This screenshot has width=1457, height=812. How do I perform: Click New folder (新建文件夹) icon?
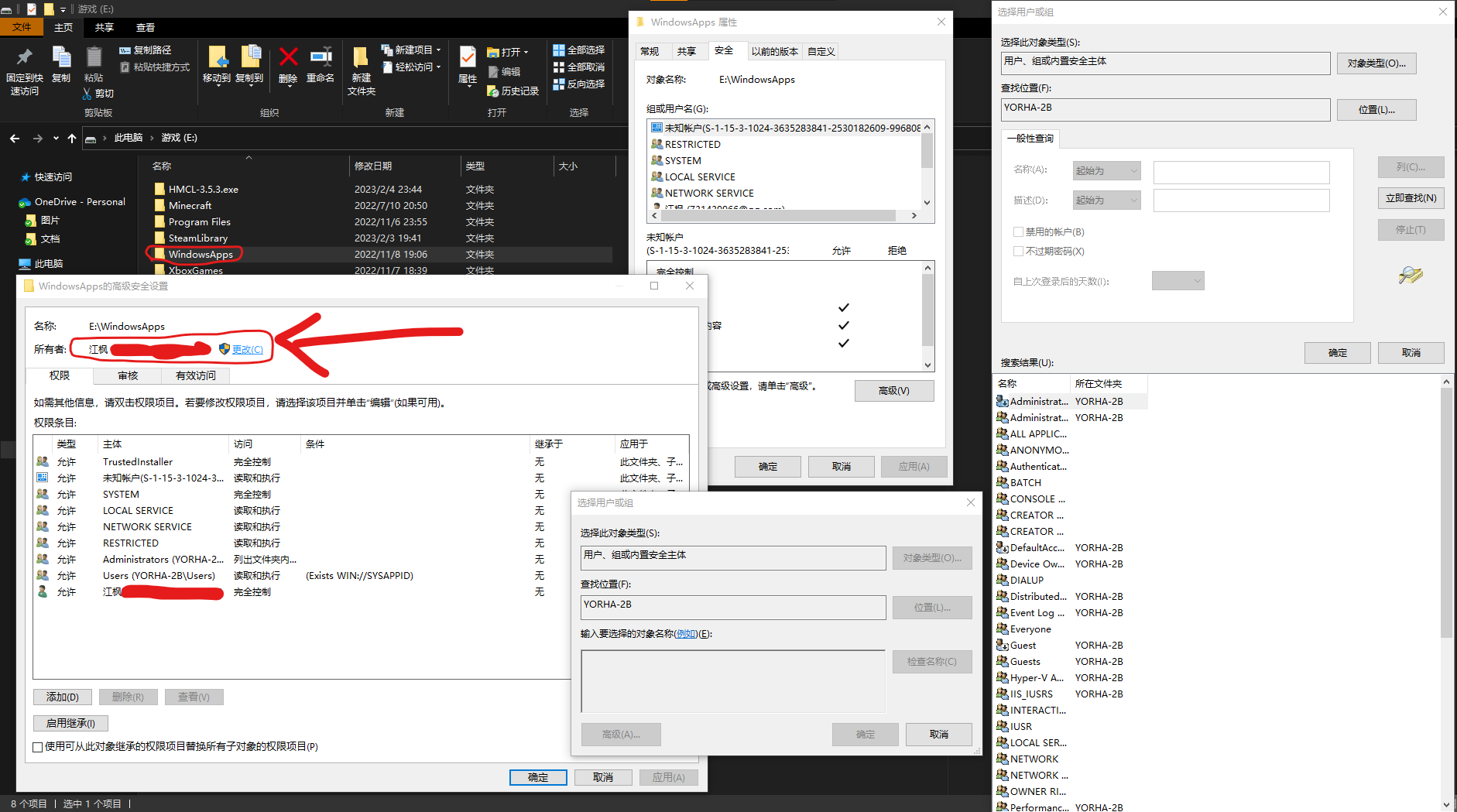tap(361, 58)
